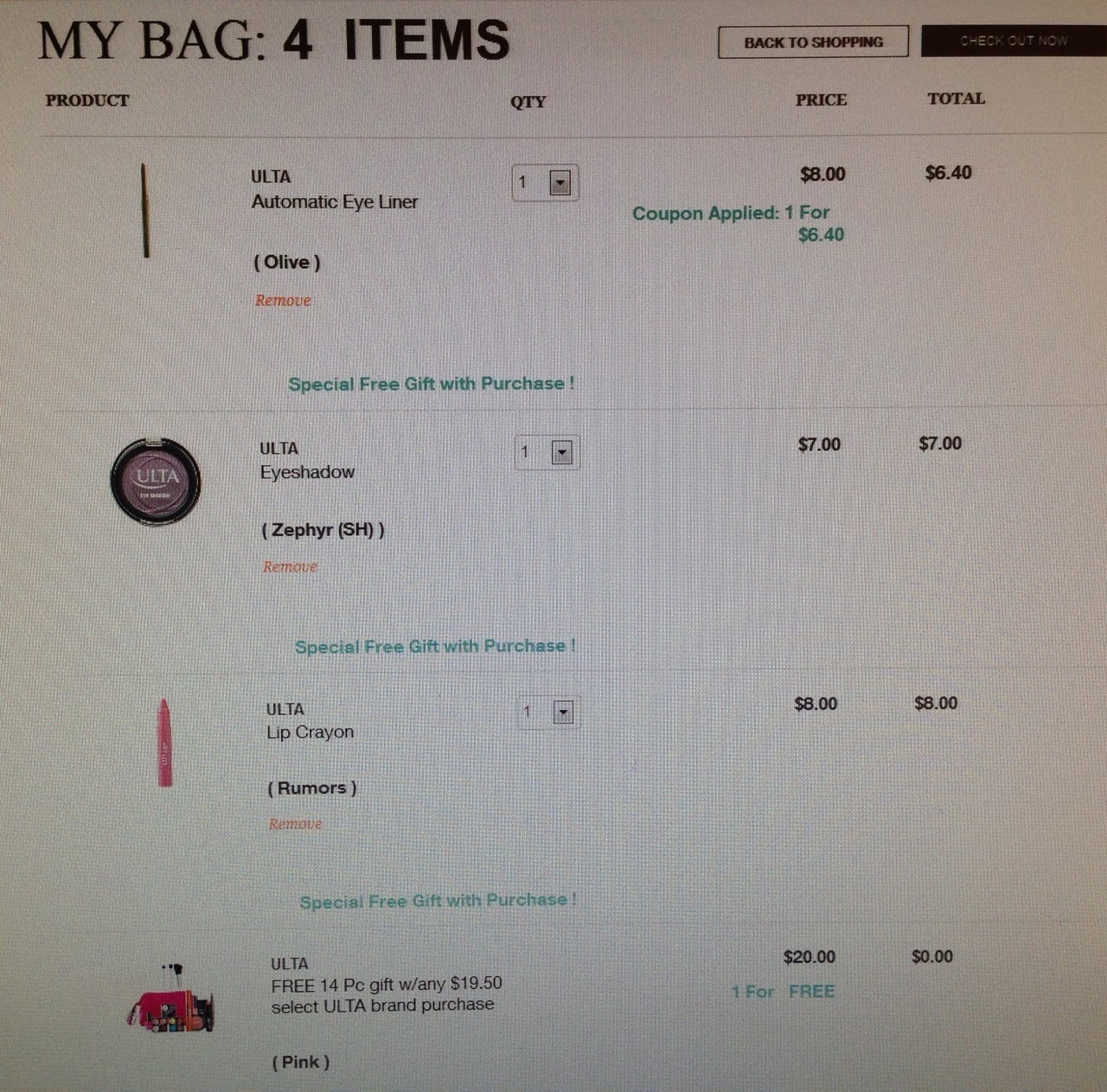Click the pink 14 Pc gift bag image
The width and height of the screenshot is (1107, 1092).
170,1000
